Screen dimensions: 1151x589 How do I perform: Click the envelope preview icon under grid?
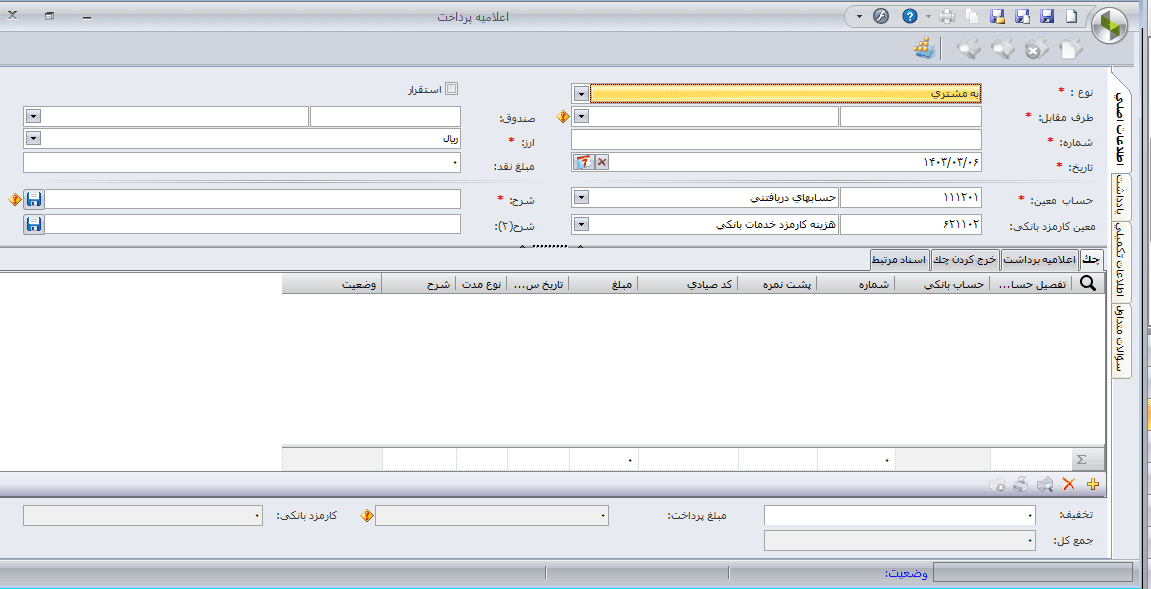1045,484
